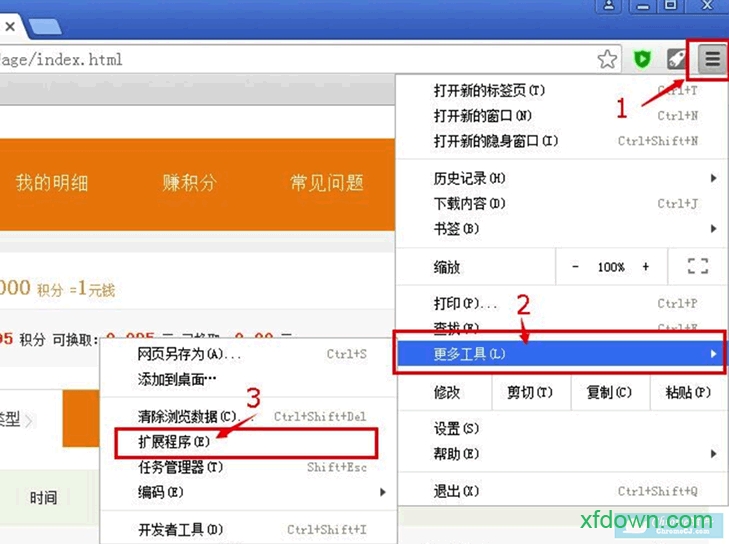Select 打开新的标签页 menu item

click(x=562, y=90)
